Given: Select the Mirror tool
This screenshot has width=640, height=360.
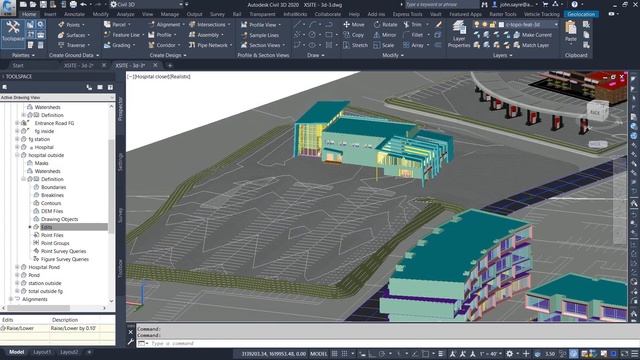Looking at the screenshot, I should click(384, 35).
